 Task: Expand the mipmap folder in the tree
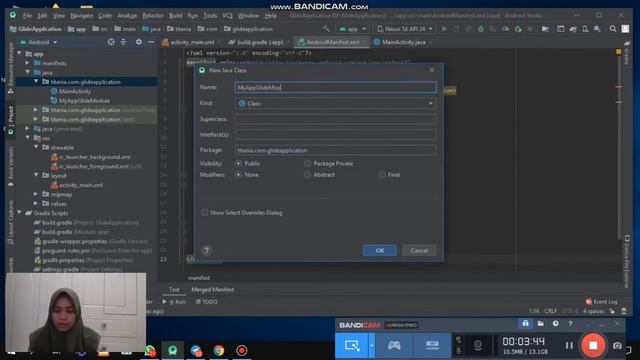[x=36, y=194]
